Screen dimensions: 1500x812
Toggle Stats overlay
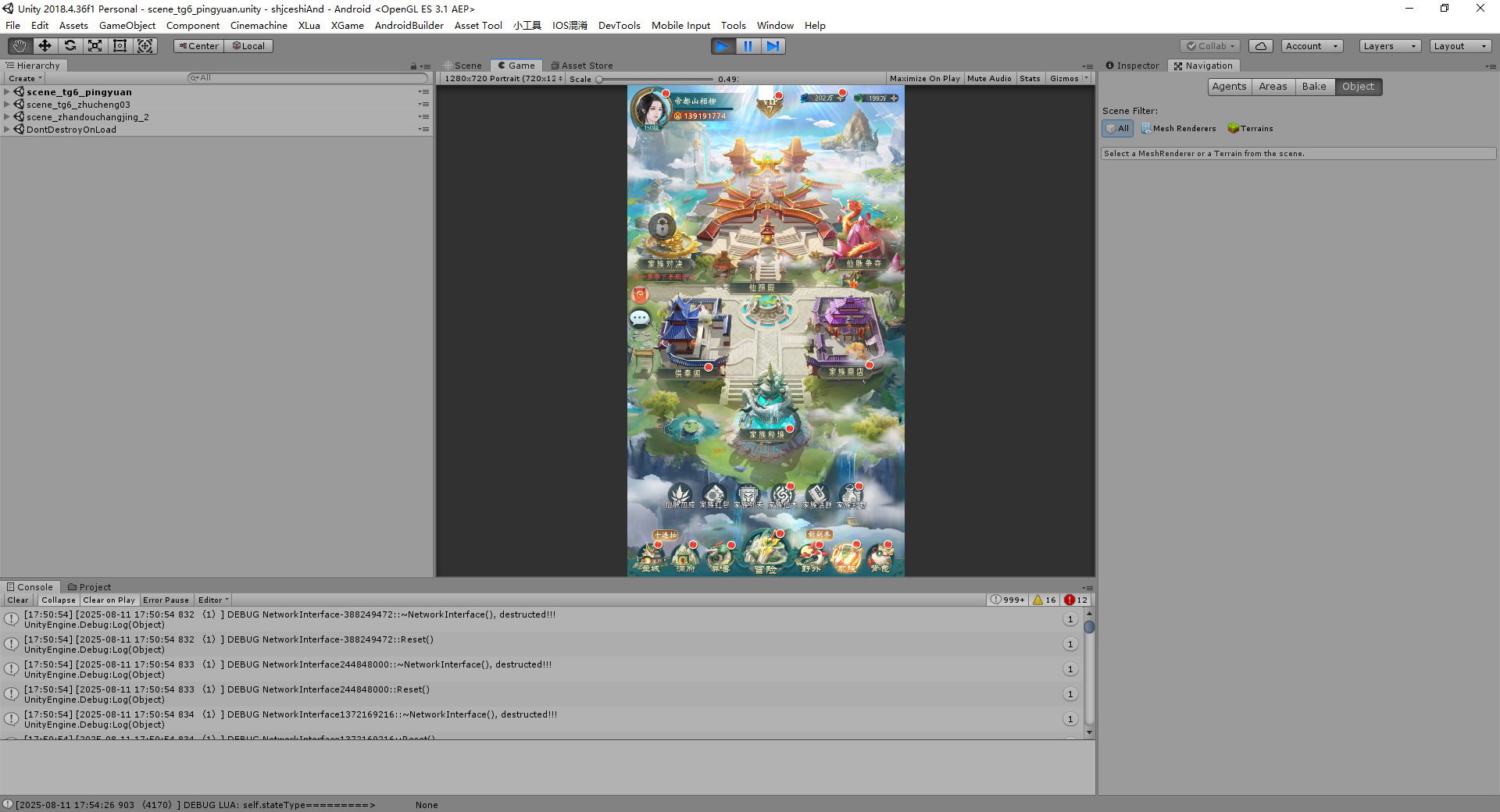coord(1030,79)
